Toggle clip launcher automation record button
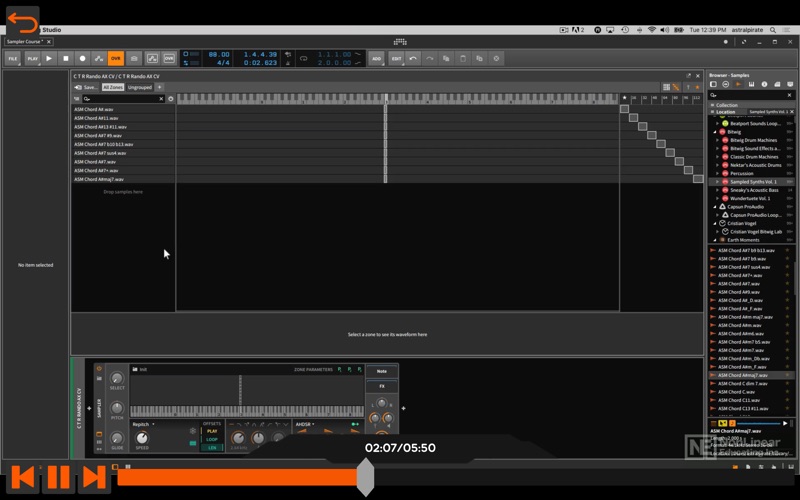This screenshot has width=800, height=500. click(x=152, y=59)
